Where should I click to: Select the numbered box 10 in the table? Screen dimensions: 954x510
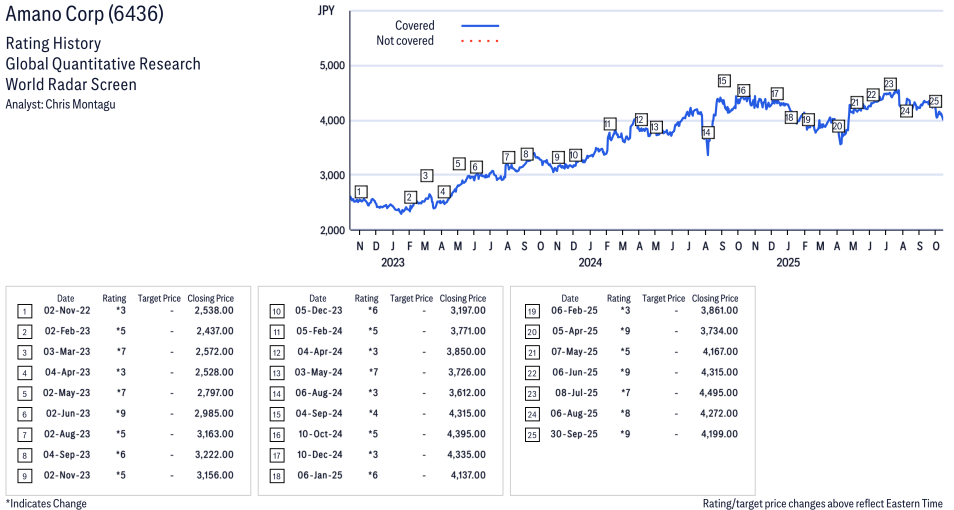tap(276, 311)
